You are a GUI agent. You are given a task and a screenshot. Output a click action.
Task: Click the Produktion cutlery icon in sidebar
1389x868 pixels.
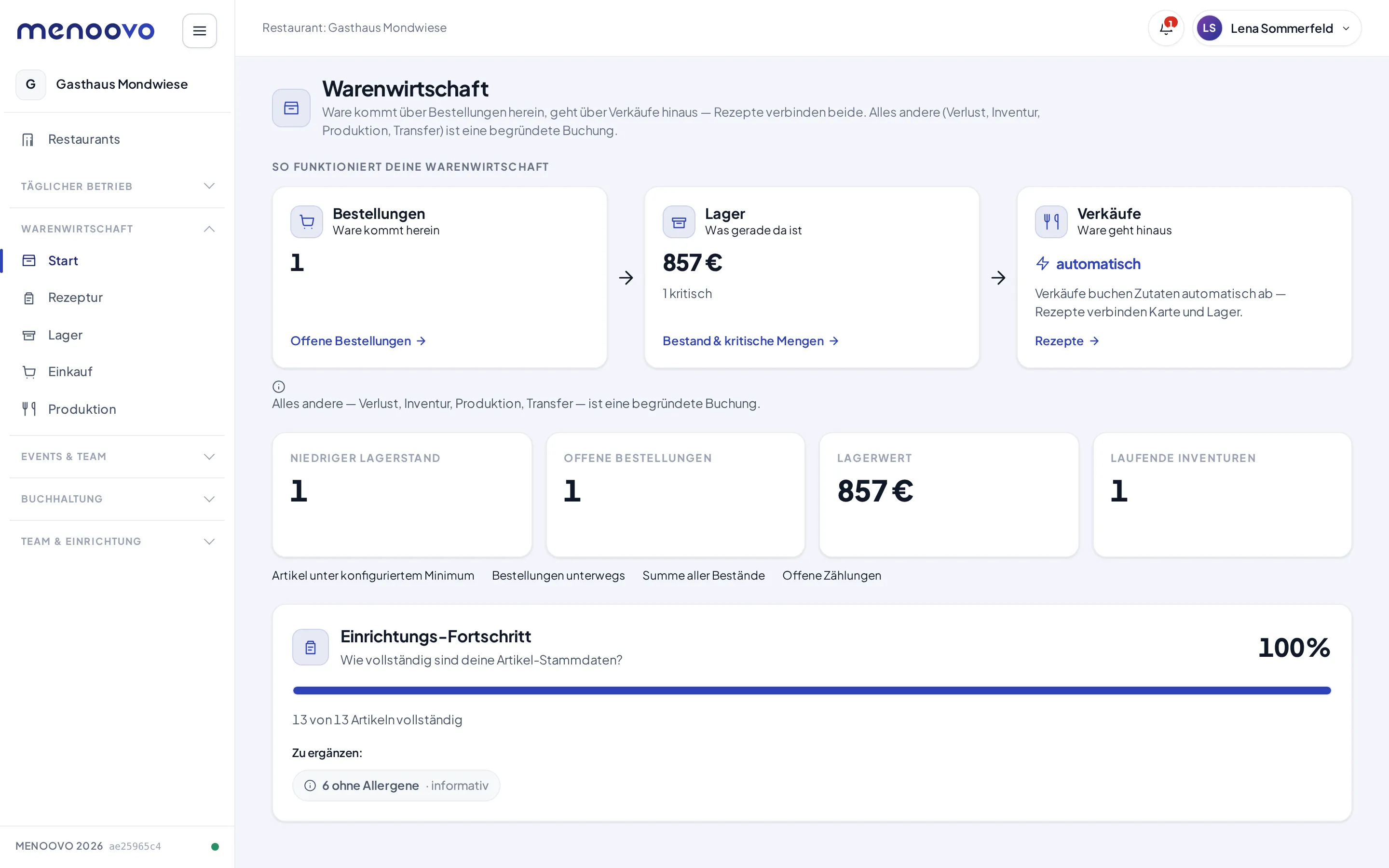click(x=29, y=409)
